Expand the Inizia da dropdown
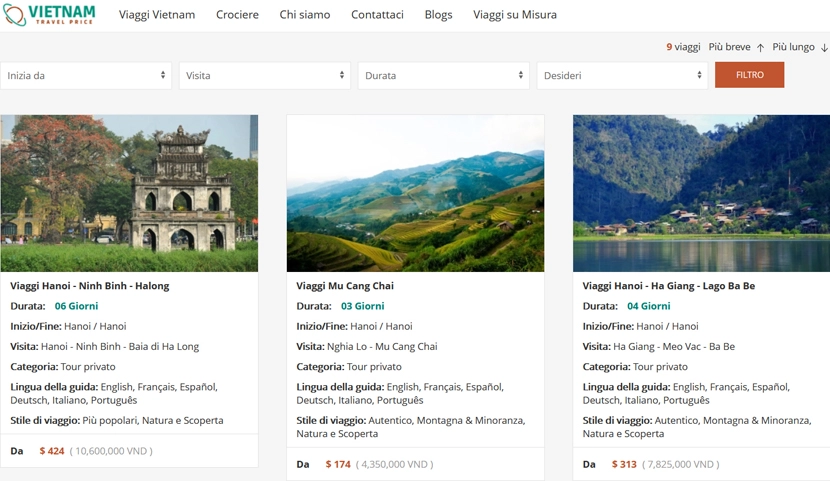830x481 pixels. pyautogui.click(x=86, y=76)
